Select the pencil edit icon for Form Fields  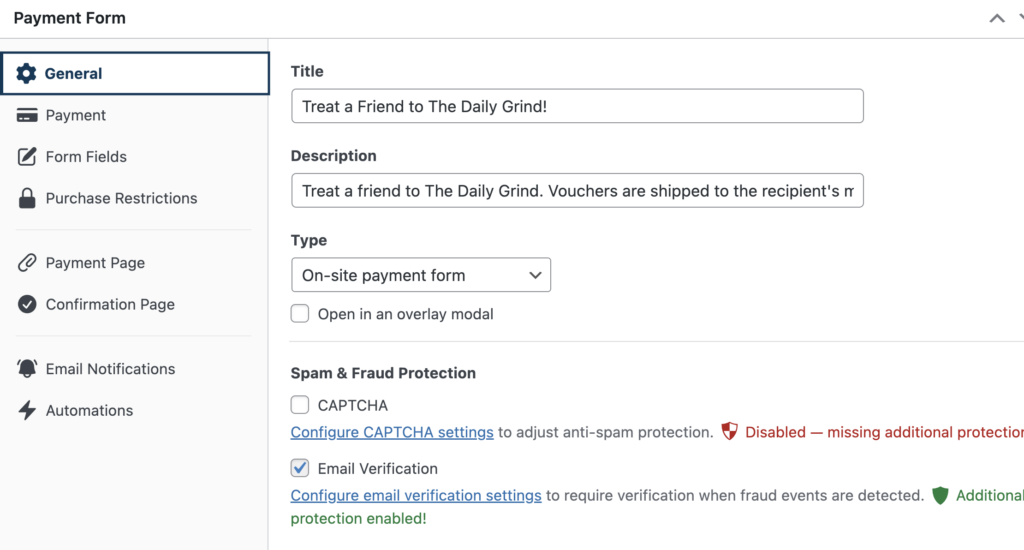point(27,157)
